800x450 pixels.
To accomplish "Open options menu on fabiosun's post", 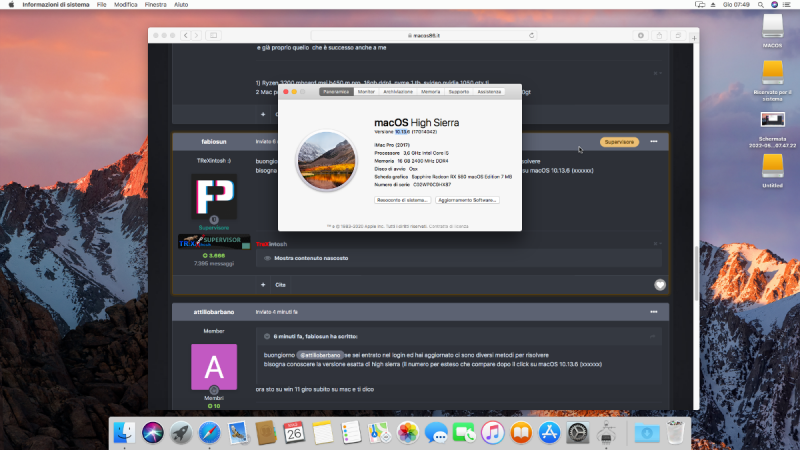I will click(654, 141).
